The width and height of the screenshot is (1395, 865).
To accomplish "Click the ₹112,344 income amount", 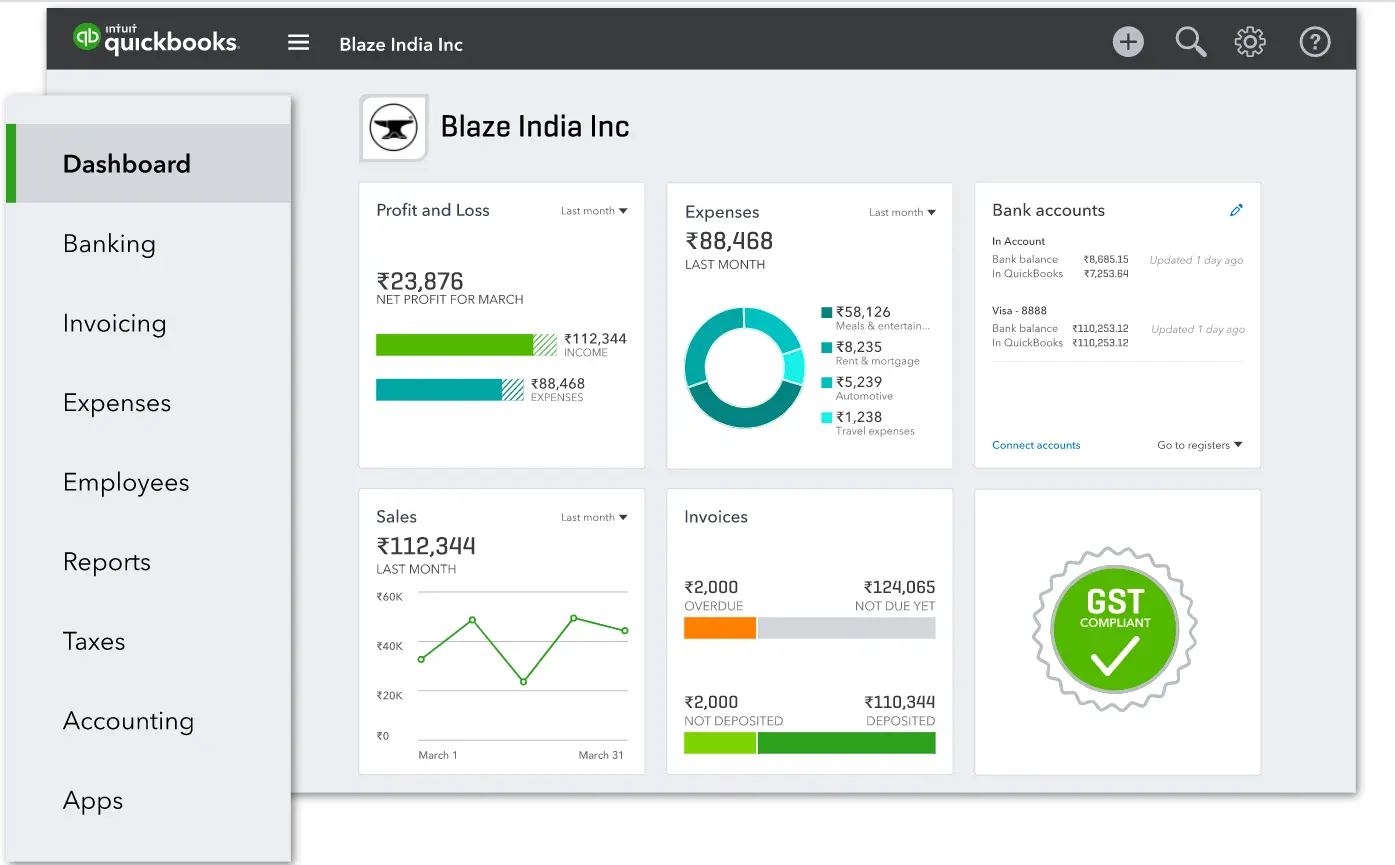I will click(595, 338).
